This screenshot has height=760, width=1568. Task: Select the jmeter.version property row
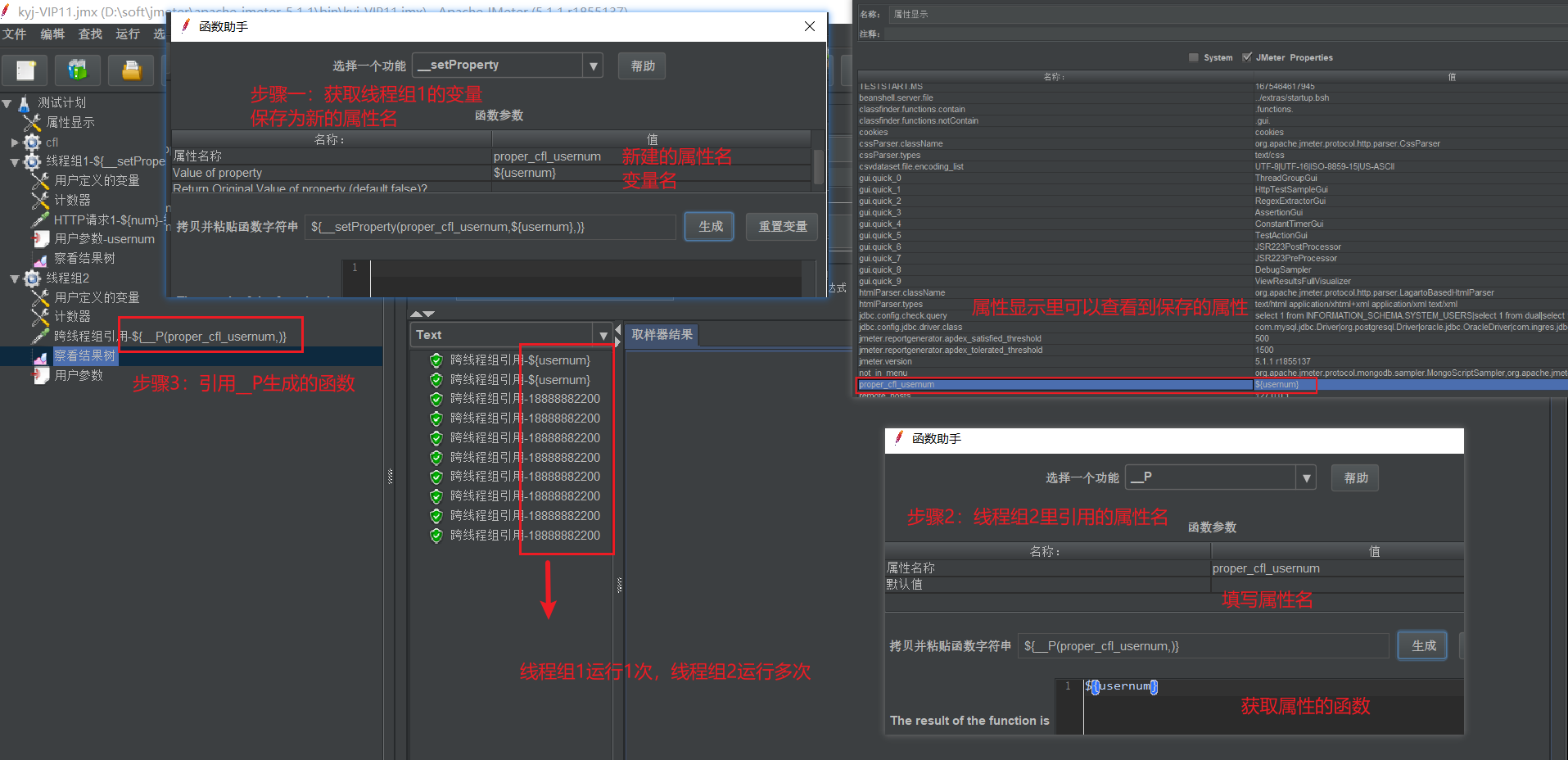pos(1212,362)
